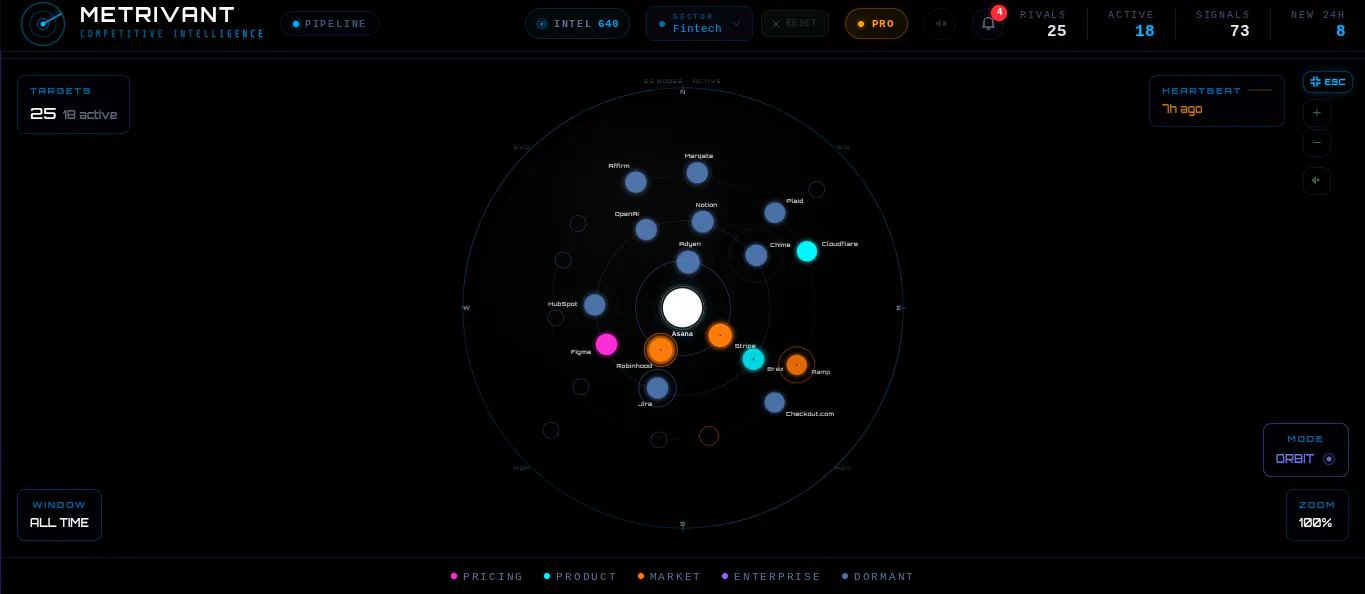Select the orange Ramp node
The height and width of the screenshot is (594, 1365).
click(797, 365)
